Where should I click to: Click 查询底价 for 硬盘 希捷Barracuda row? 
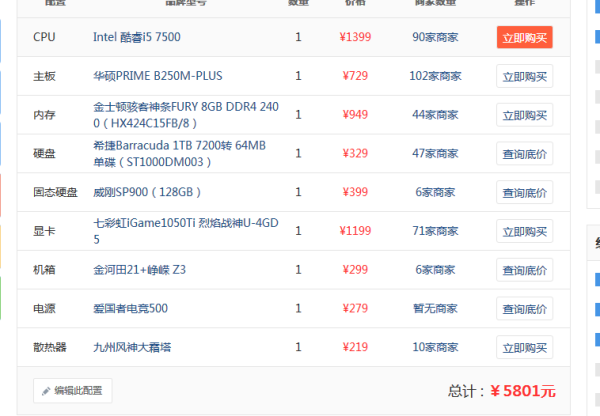pyautogui.click(x=524, y=153)
